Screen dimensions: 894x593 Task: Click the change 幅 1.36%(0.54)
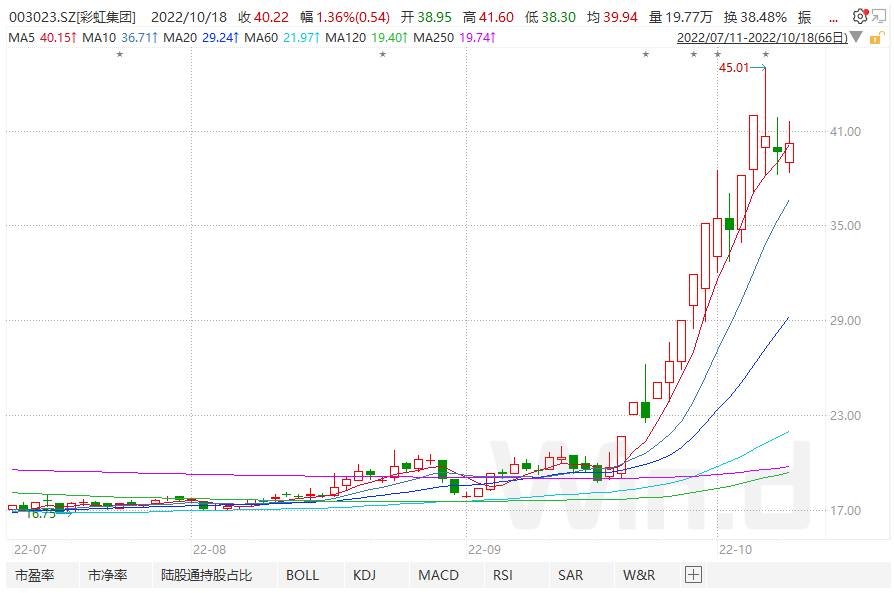click(x=345, y=17)
